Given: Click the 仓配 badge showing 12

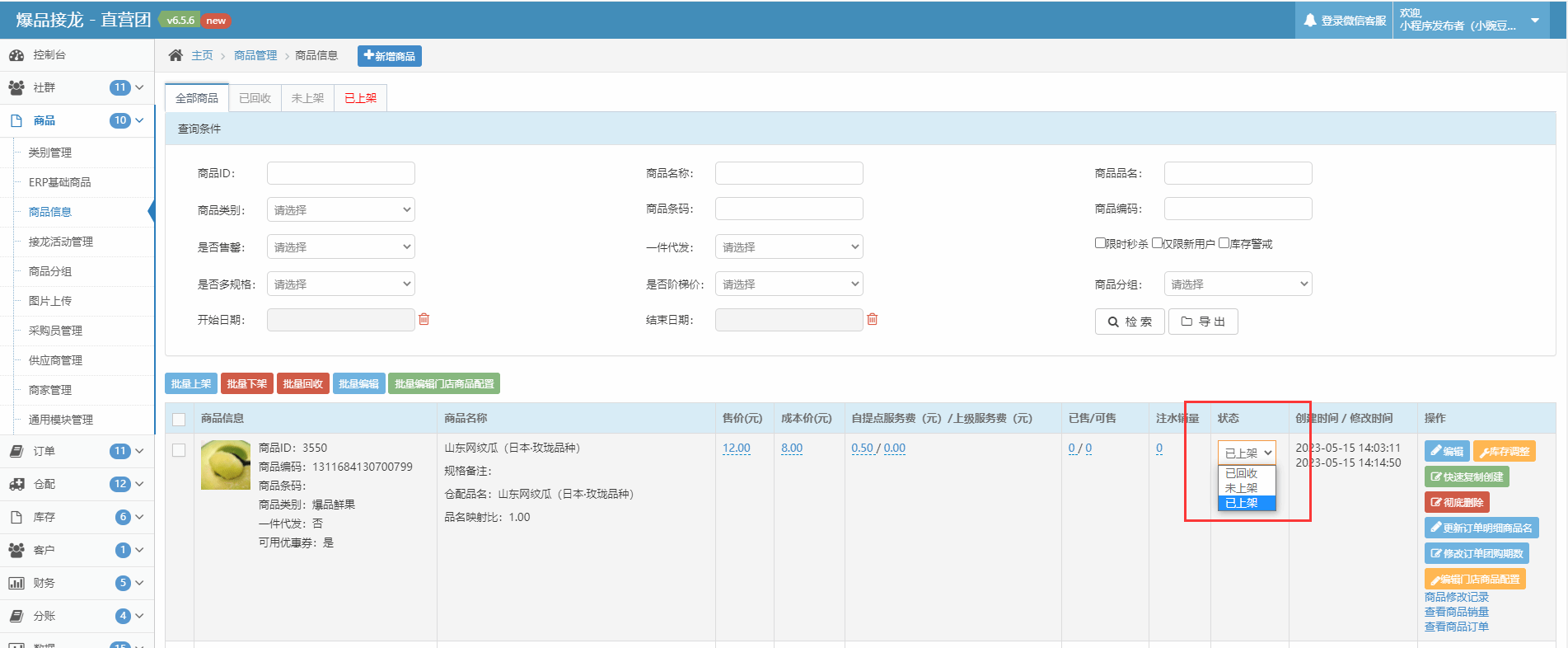Looking at the screenshot, I should (120, 484).
